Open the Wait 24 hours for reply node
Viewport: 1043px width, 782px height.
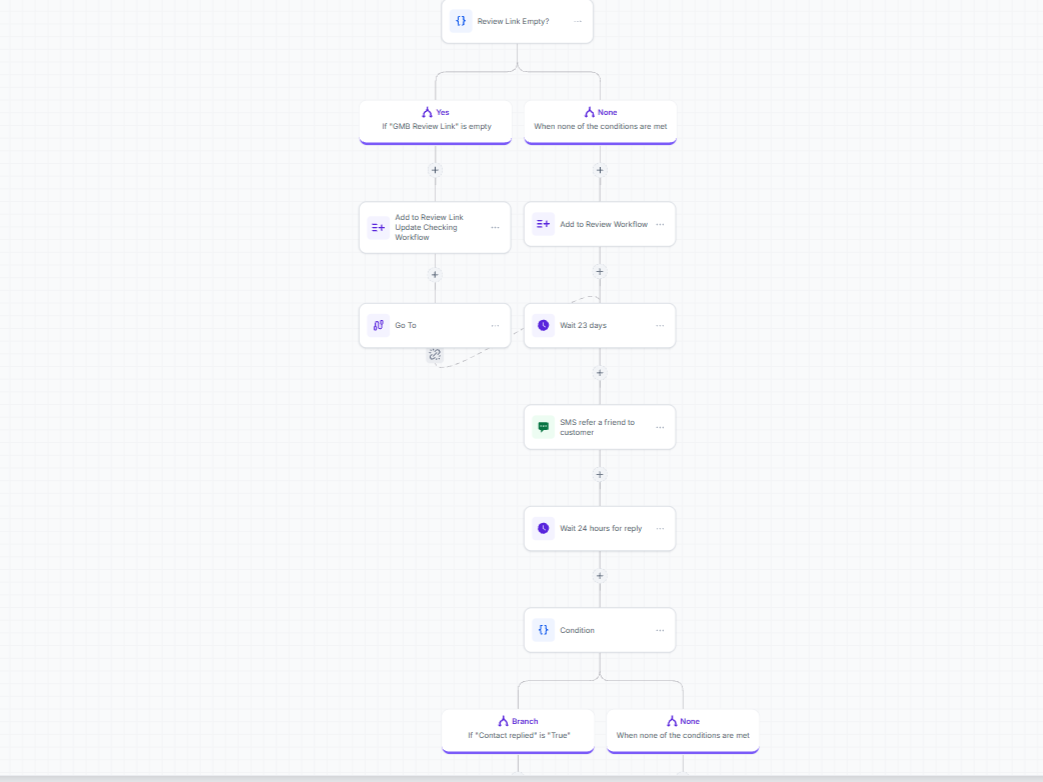[x=599, y=528]
